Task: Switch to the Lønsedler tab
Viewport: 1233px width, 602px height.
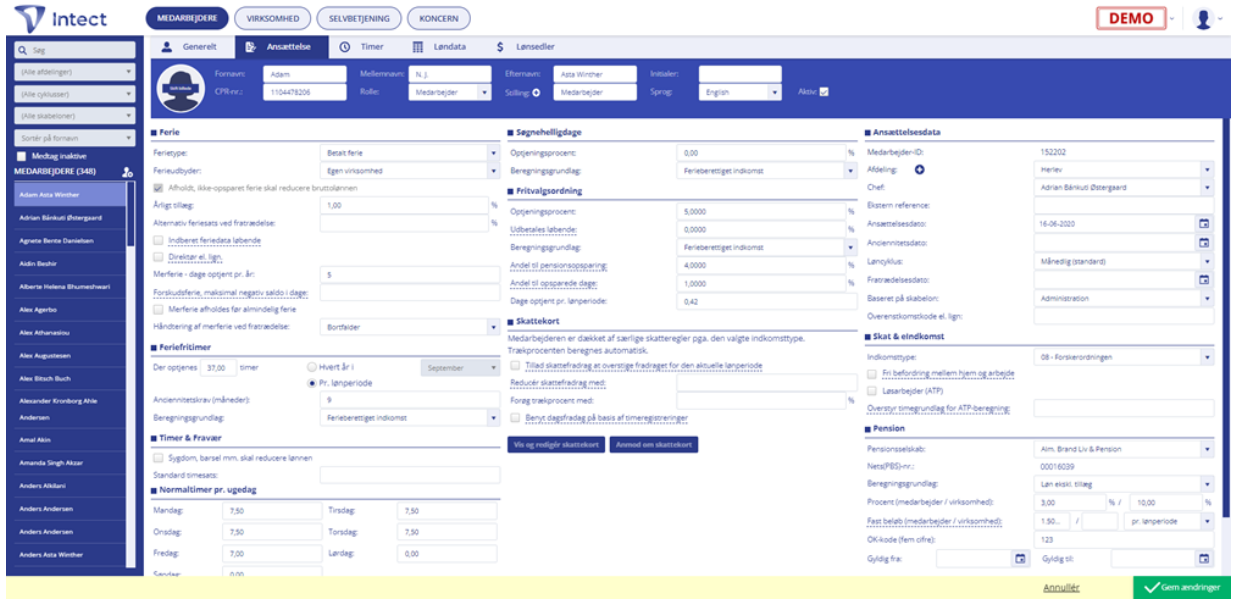Action: click(526, 46)
